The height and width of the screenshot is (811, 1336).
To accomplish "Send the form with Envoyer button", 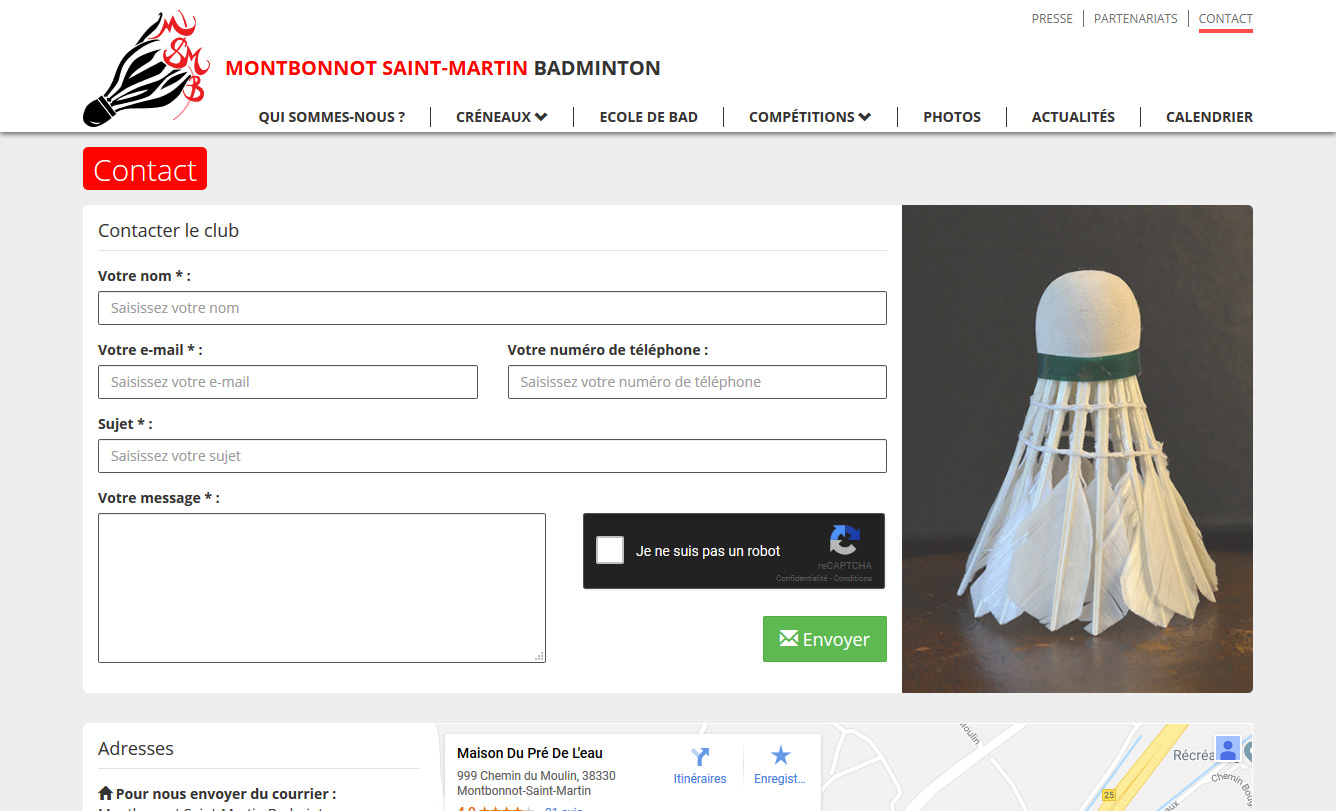I will point(825,639).
